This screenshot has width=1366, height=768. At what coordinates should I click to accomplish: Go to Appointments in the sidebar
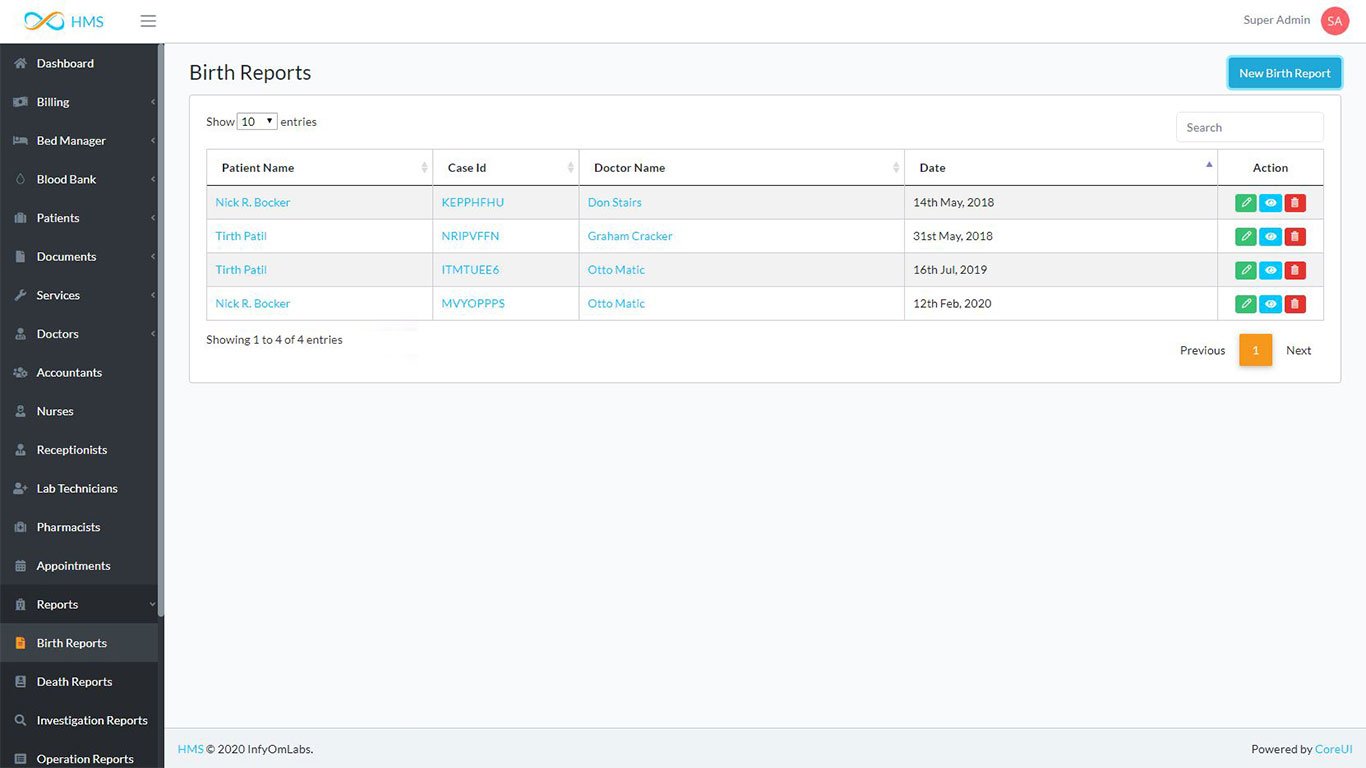tap(73, 566)
